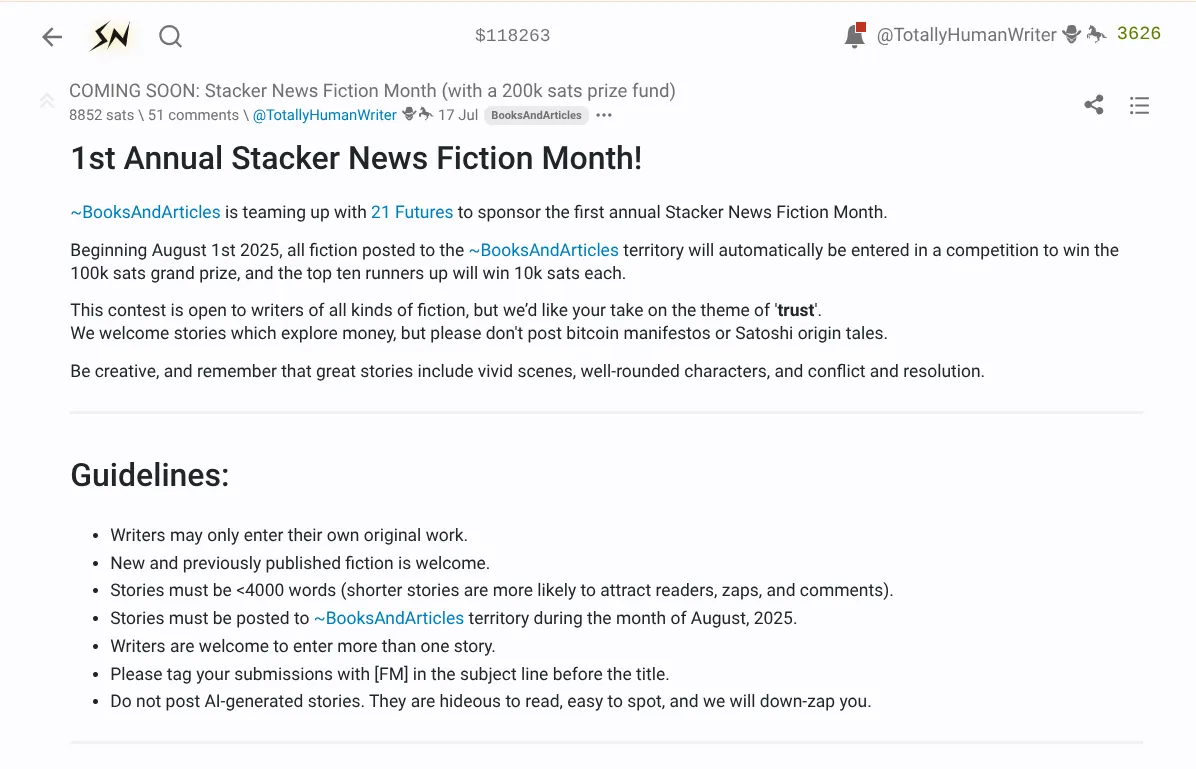
Task: Open Stacker News home via SN logo
Action: pos(111,36)
